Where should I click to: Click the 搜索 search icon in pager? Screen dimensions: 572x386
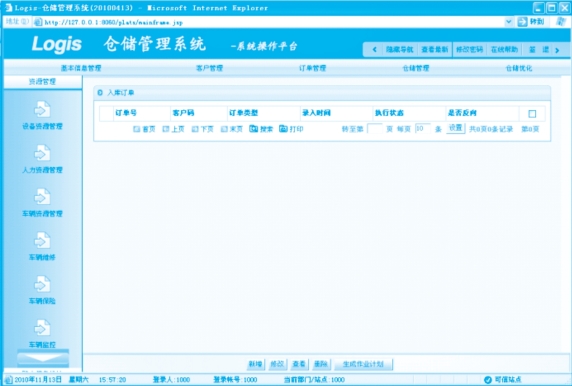[x=253, y=129]
